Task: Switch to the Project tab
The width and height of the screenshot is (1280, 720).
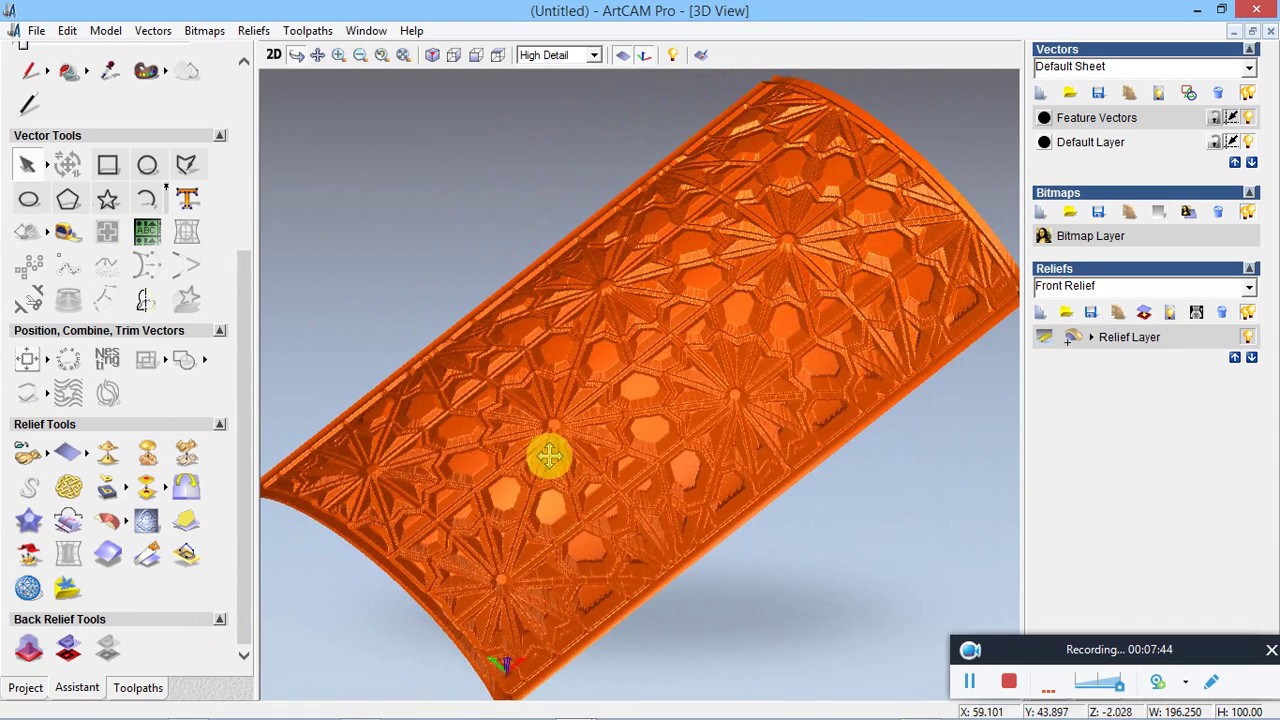Action: [x=26, y=688]
